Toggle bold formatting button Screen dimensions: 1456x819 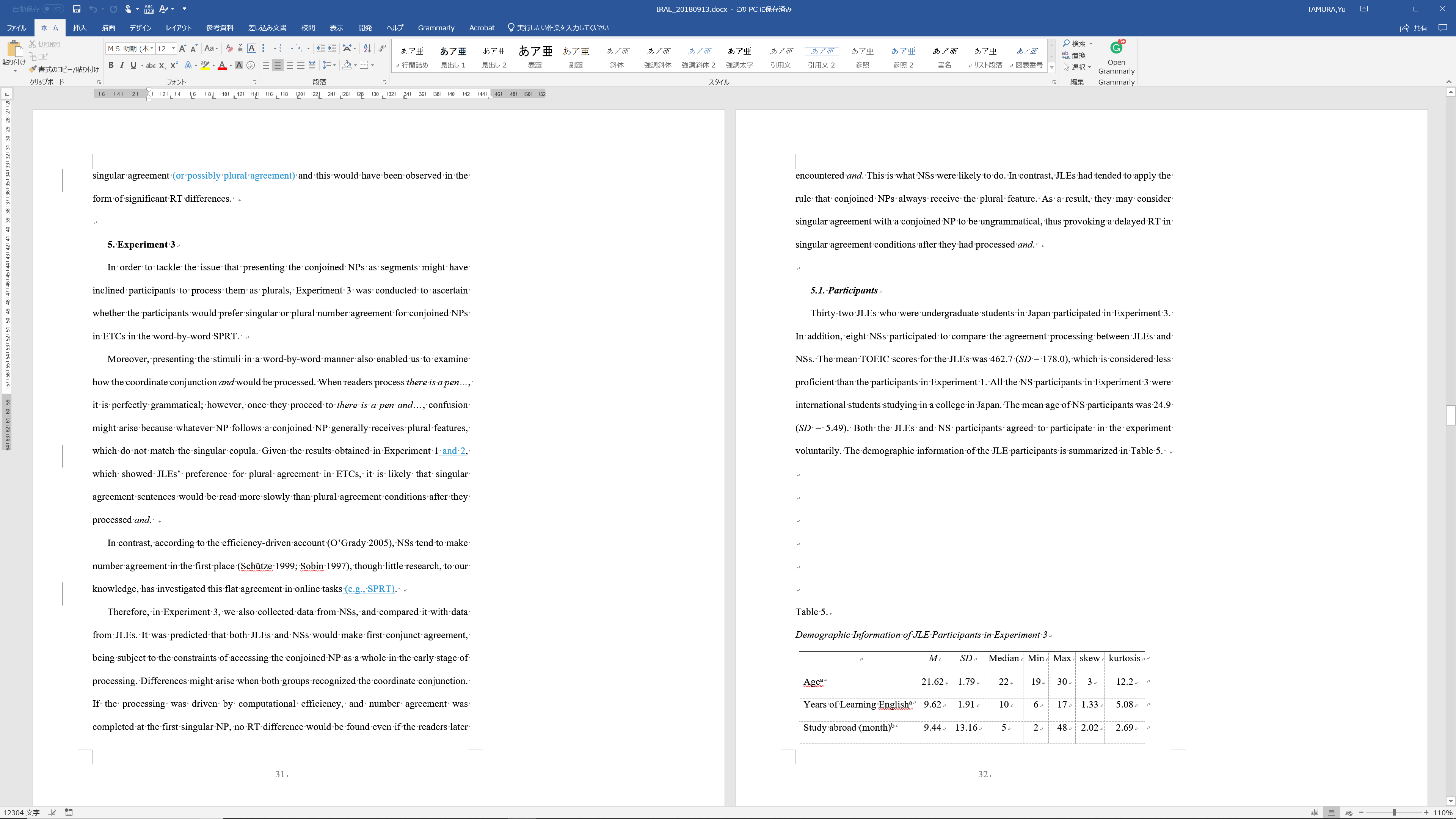tap(111, 66)
